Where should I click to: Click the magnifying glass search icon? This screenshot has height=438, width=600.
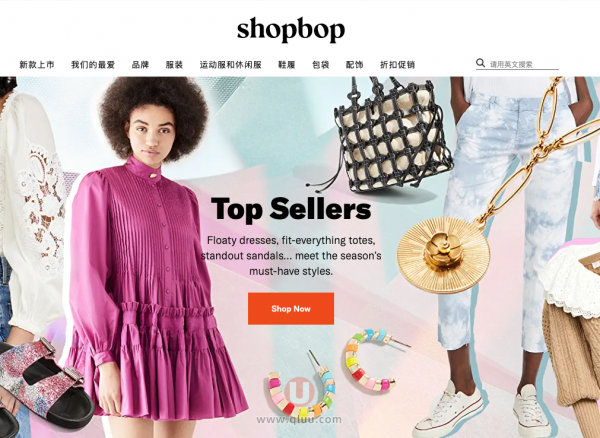tap(480, 63)
